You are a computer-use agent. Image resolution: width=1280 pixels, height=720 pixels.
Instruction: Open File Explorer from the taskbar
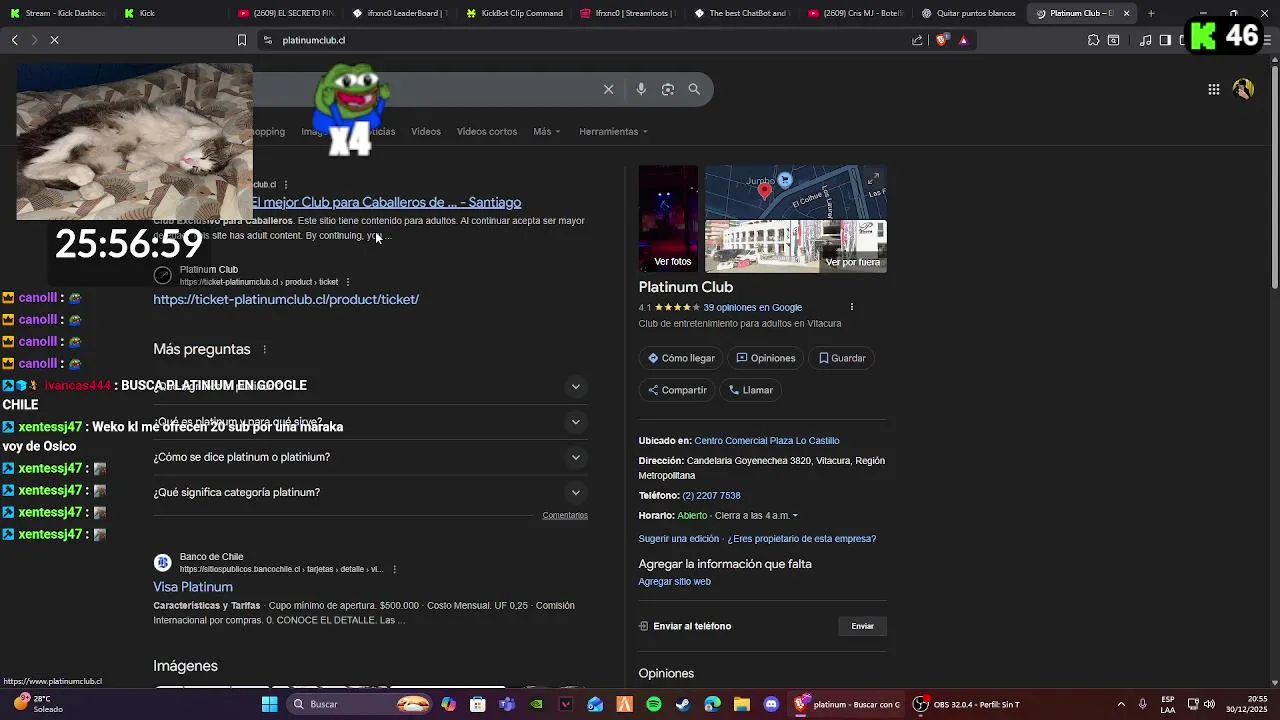click(742, 704)
